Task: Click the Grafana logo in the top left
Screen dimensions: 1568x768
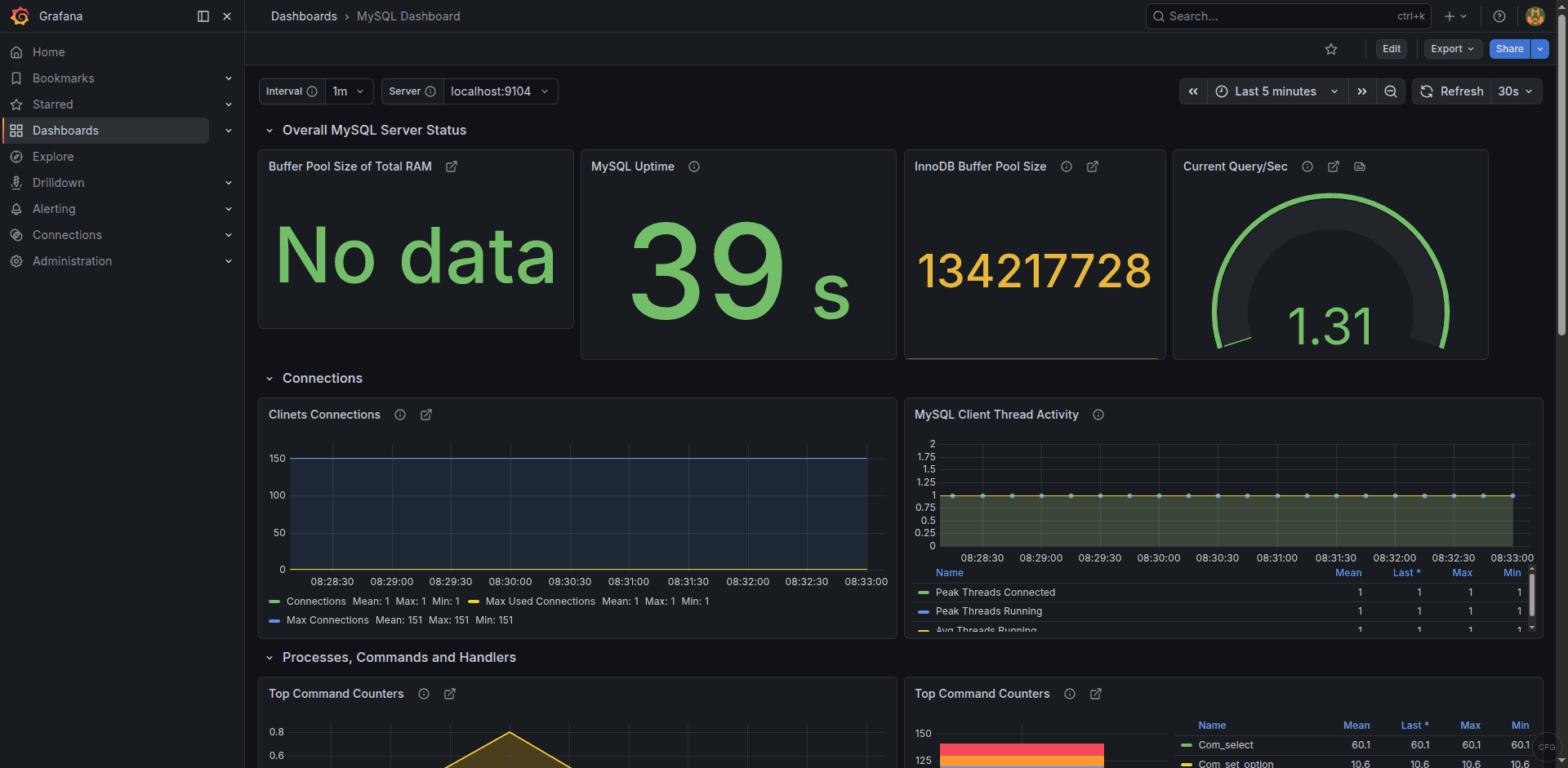Action: (20, 16)
